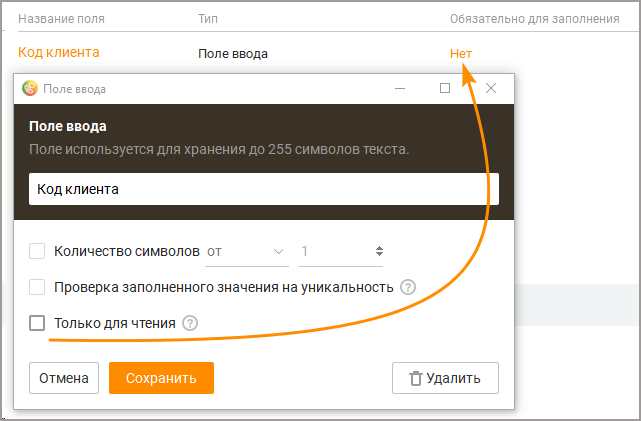641x421 pixels.
Task: Click the Количество символов label
Action: pyautogui.click(x=127, y=251)
